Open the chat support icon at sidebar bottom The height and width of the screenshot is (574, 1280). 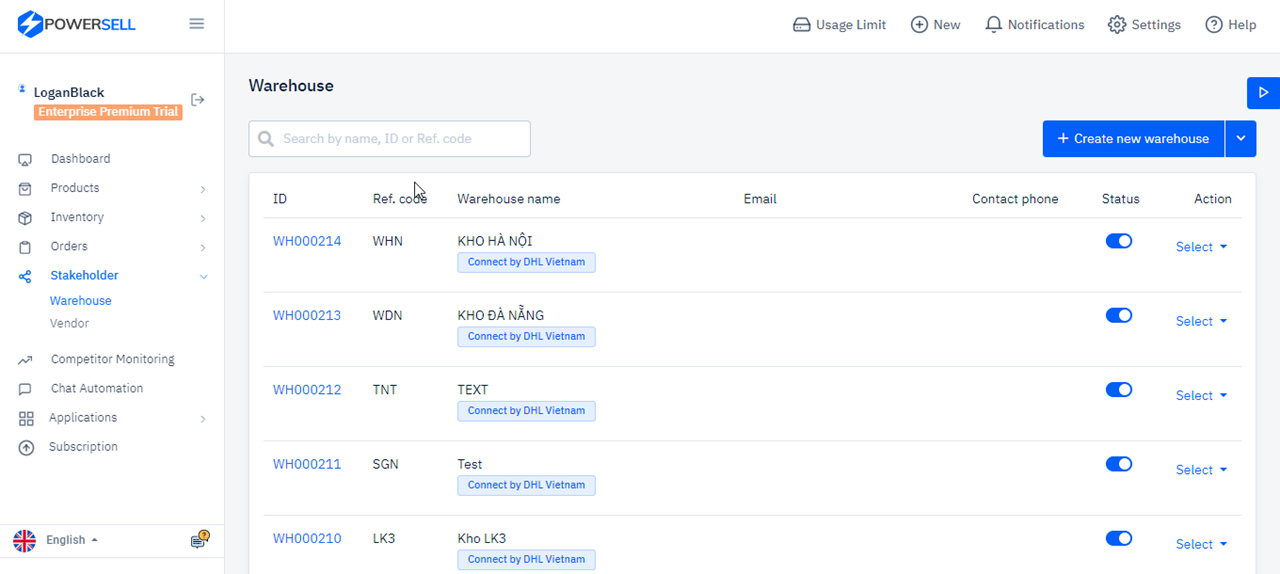pos(200,540)
